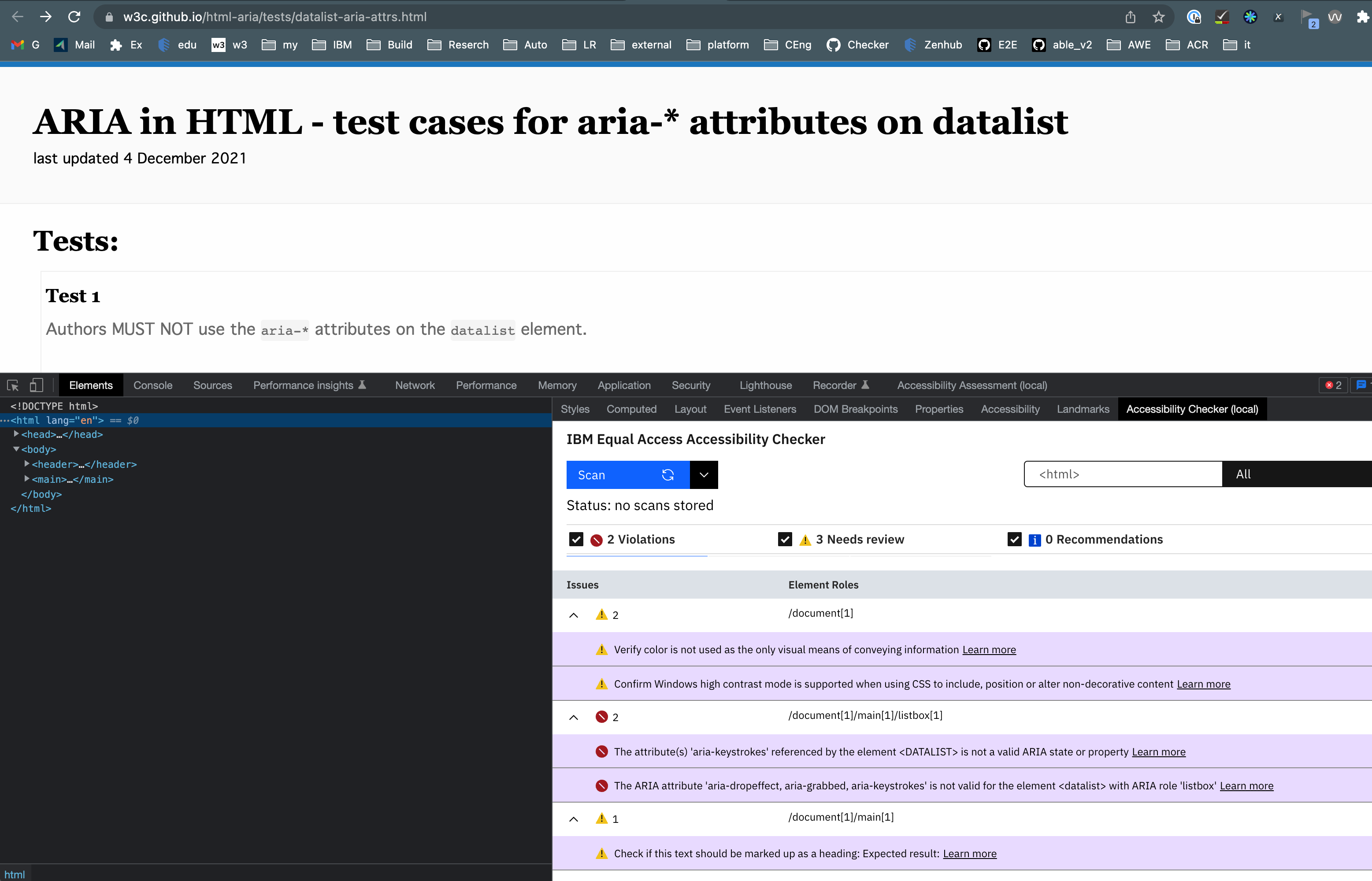Expand the main element in the DOM tree

(x=26, y=479)
